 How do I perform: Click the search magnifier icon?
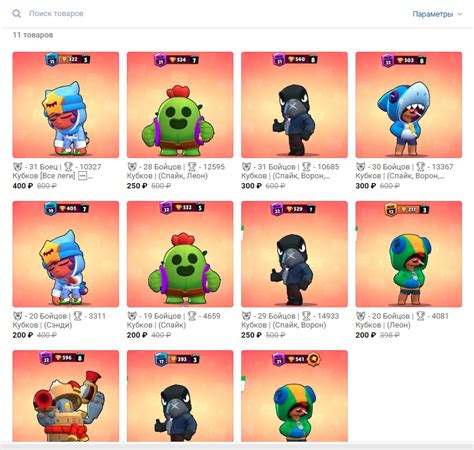pyautogui.click(x=16, y=14)
